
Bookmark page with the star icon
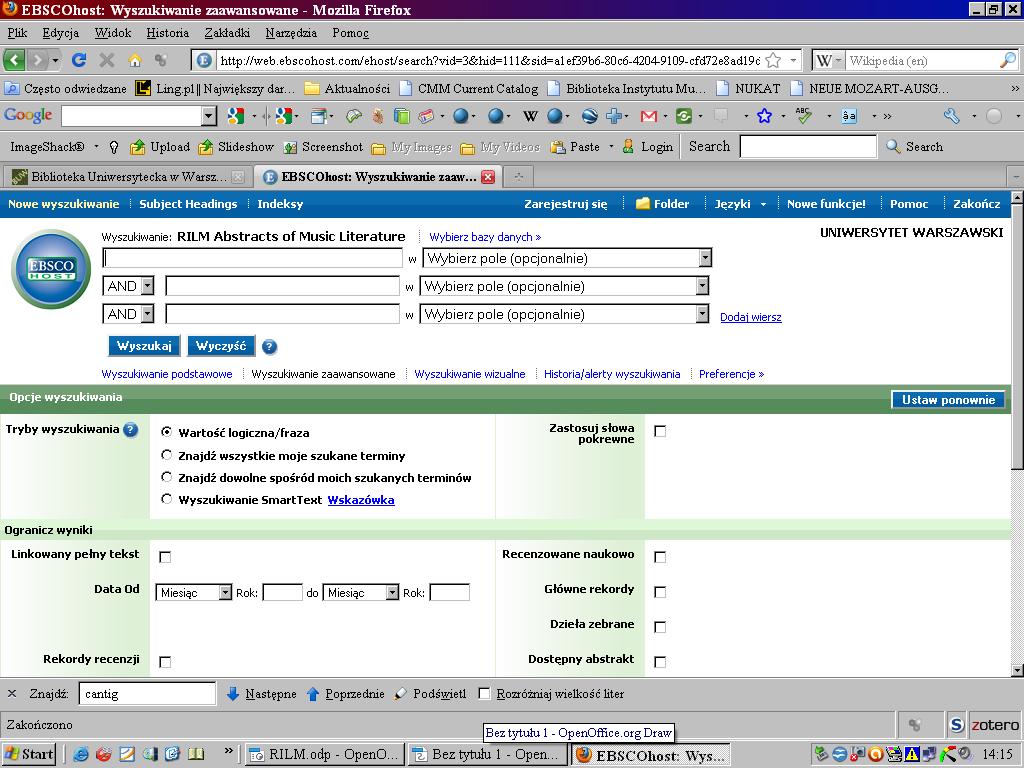(773, 61)
